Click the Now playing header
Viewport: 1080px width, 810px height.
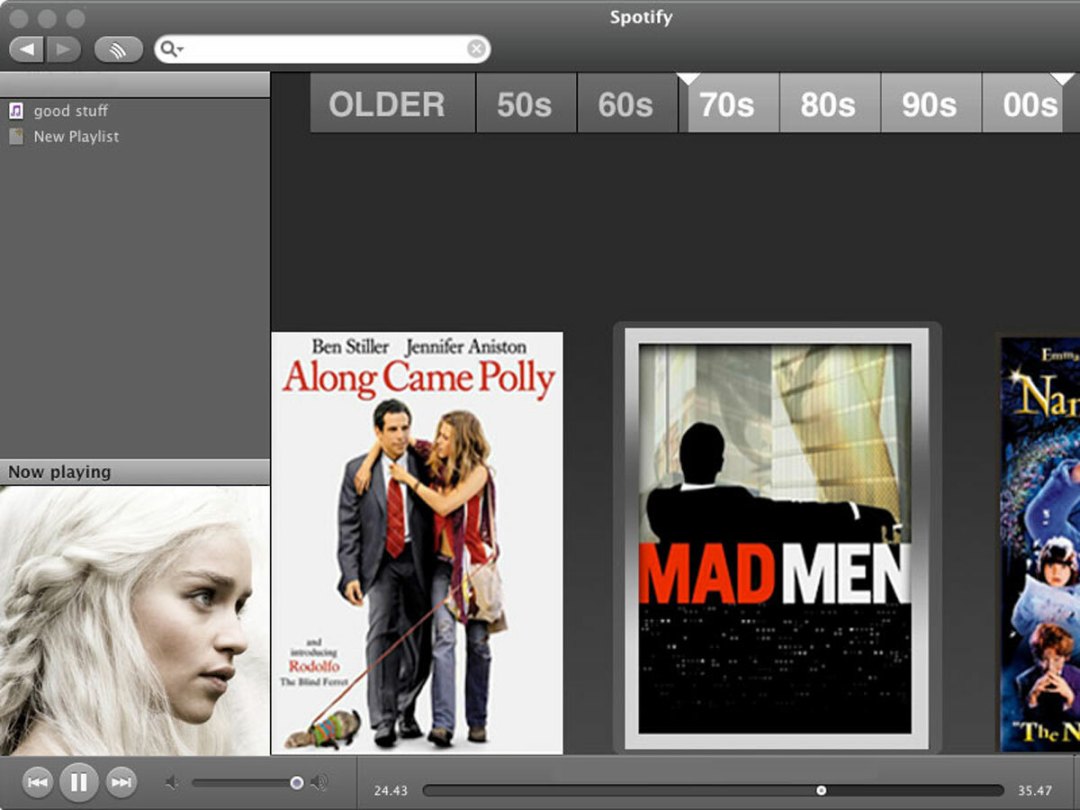coord(134,472)
